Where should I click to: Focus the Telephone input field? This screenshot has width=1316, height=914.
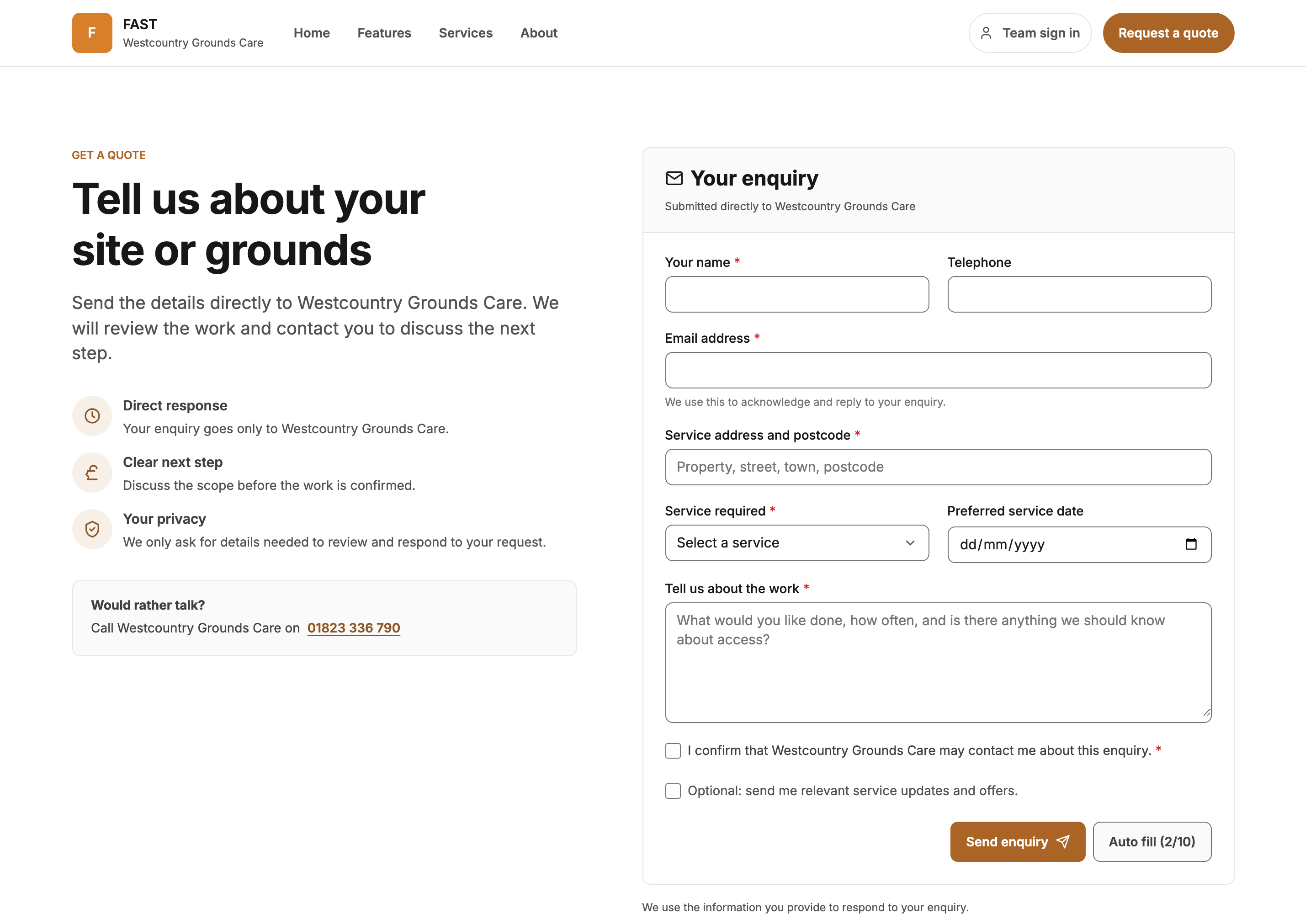point(1079,294)
